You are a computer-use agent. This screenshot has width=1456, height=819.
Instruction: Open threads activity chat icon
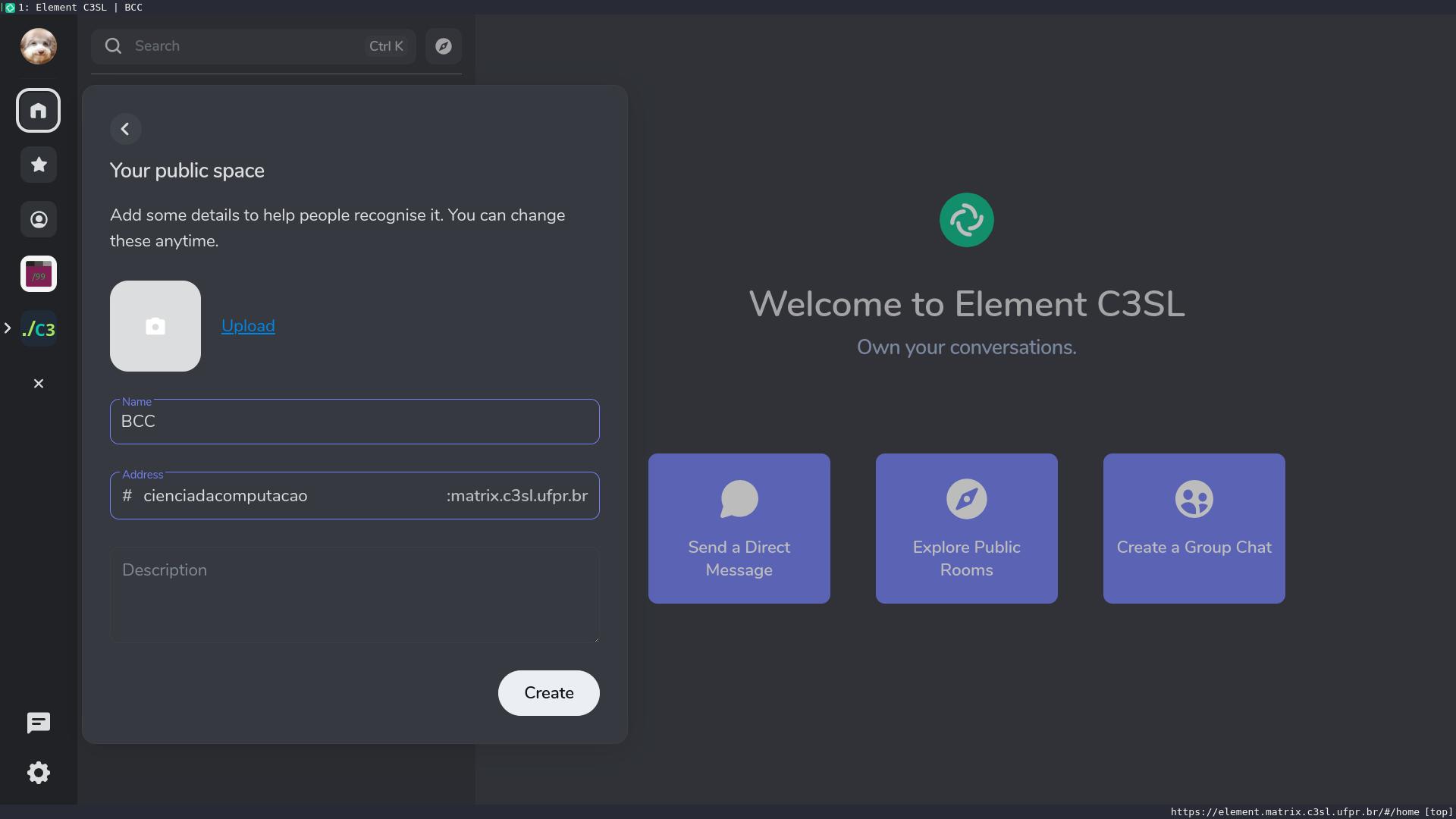[38, 723]
